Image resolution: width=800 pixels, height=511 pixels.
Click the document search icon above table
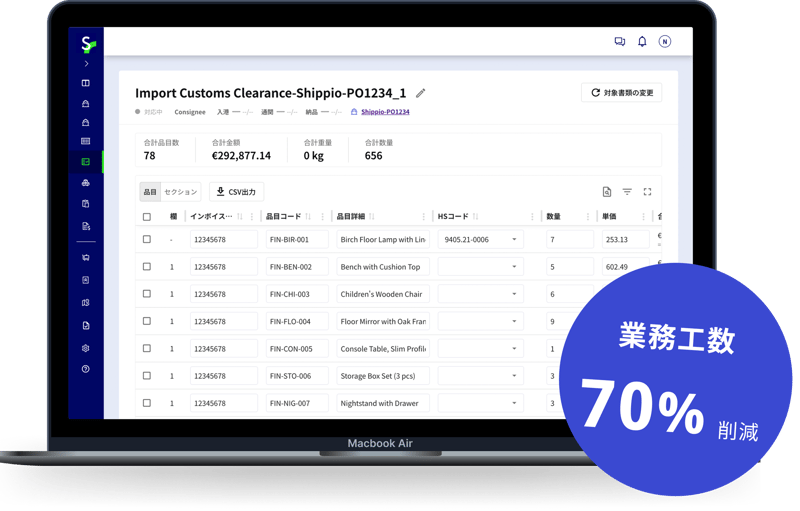(607, 192)
